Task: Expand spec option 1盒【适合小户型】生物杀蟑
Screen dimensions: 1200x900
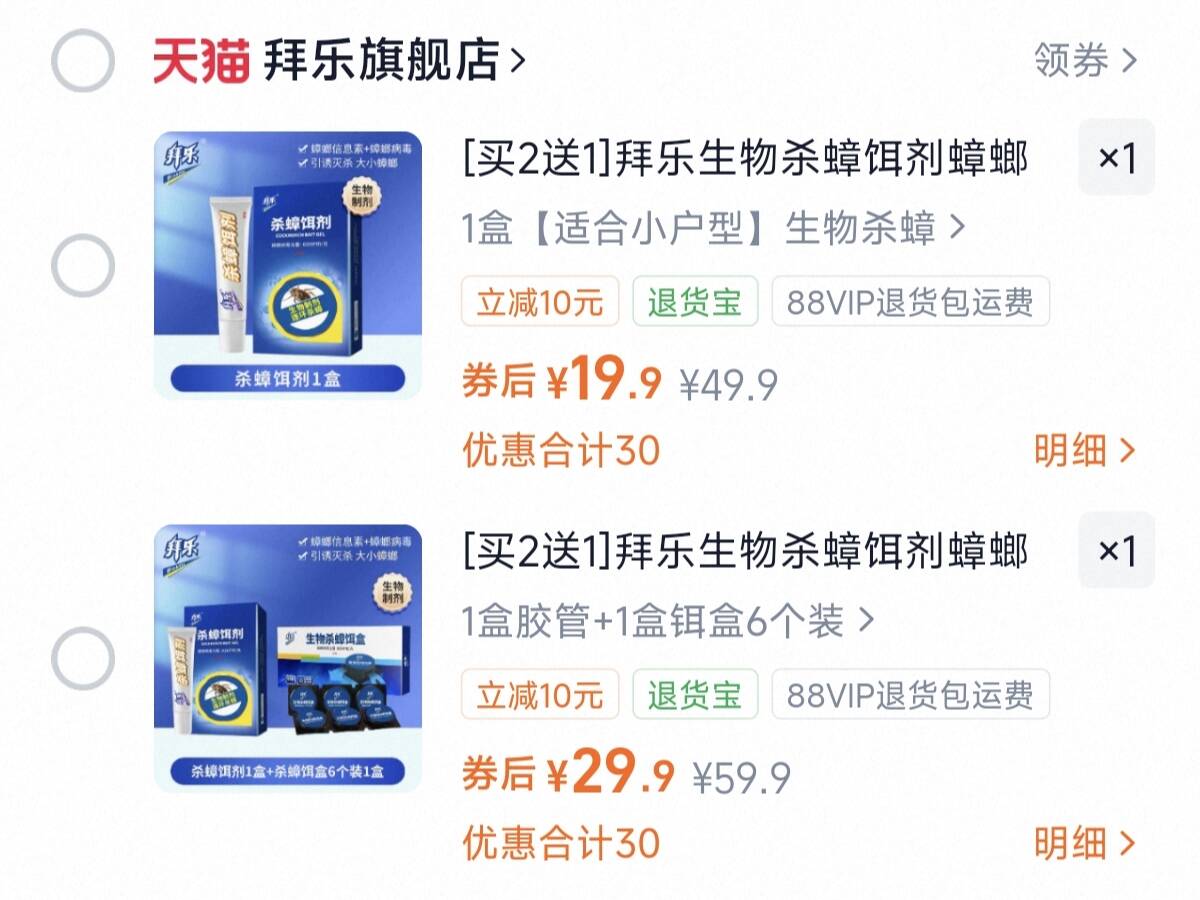Action: [x=714, y=228]
